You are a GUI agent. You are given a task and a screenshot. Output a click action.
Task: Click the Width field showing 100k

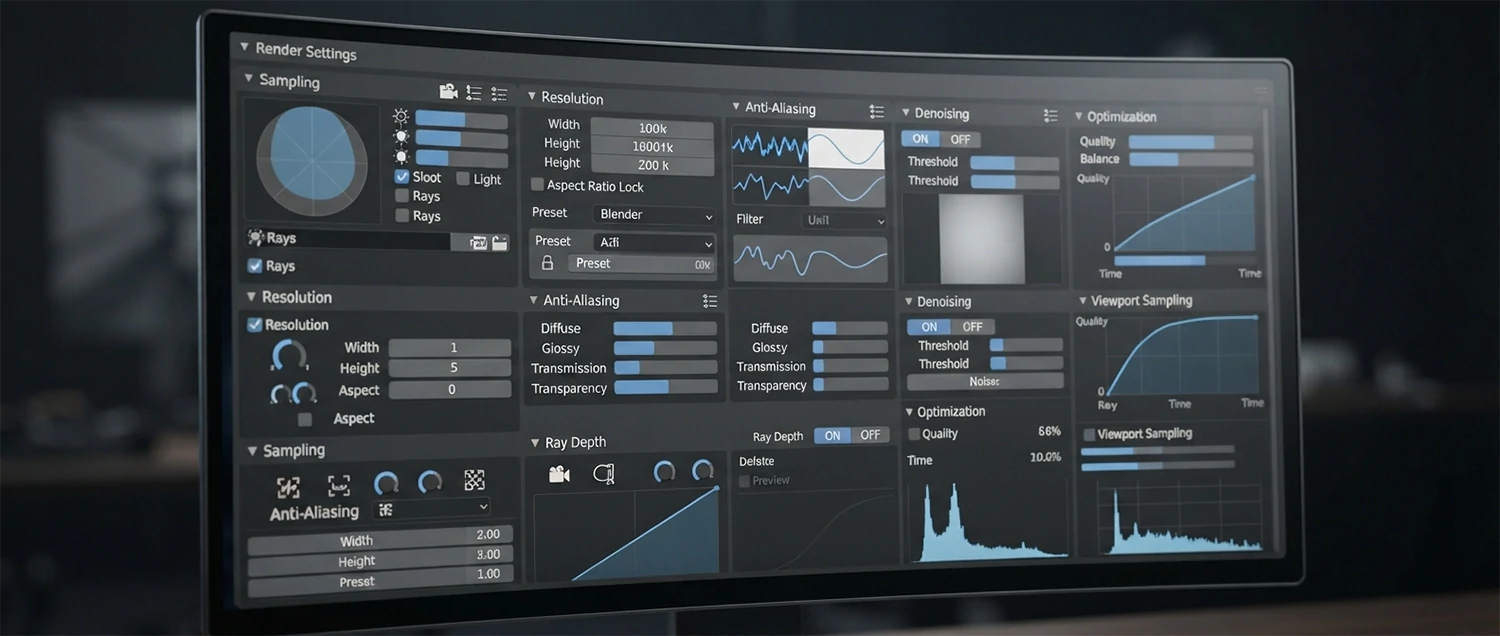[x=652, y=128]
